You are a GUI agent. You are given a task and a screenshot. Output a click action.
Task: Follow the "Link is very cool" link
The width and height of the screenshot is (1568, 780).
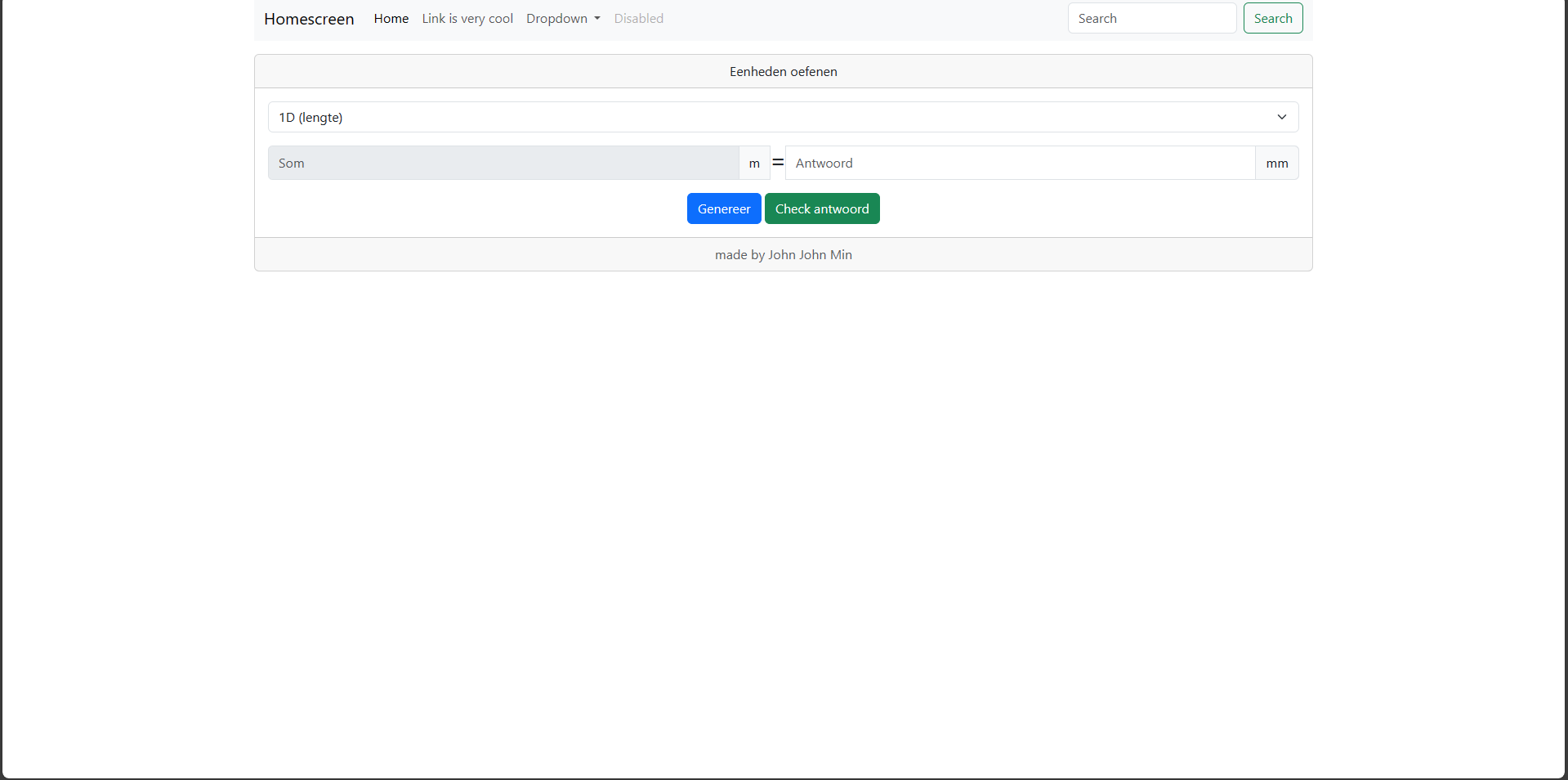point(467,19)
